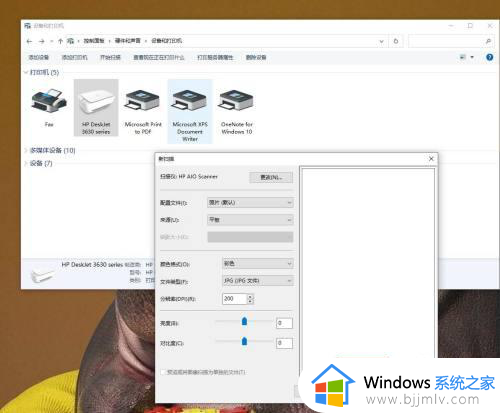Close the New Scan dialog

point(431,159)
